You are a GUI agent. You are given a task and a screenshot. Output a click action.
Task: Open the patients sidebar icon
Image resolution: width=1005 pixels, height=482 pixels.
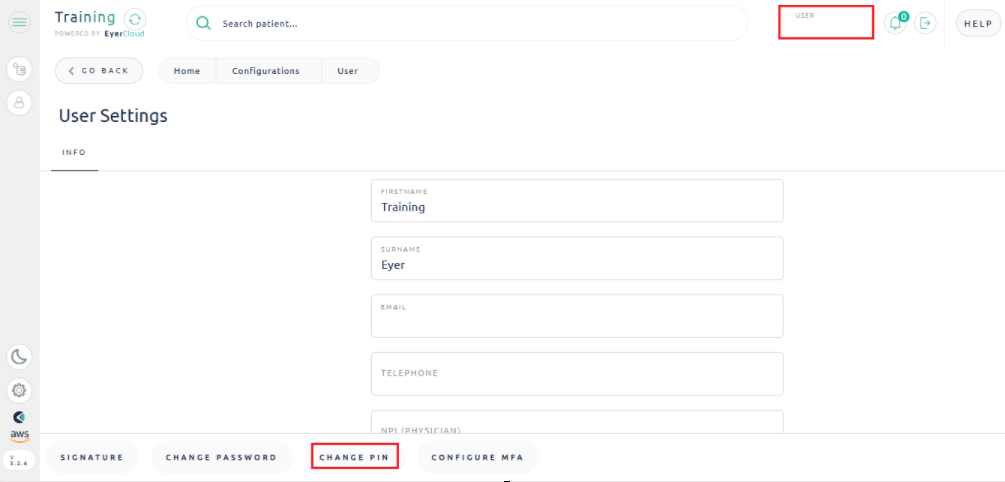click(19, 102)
